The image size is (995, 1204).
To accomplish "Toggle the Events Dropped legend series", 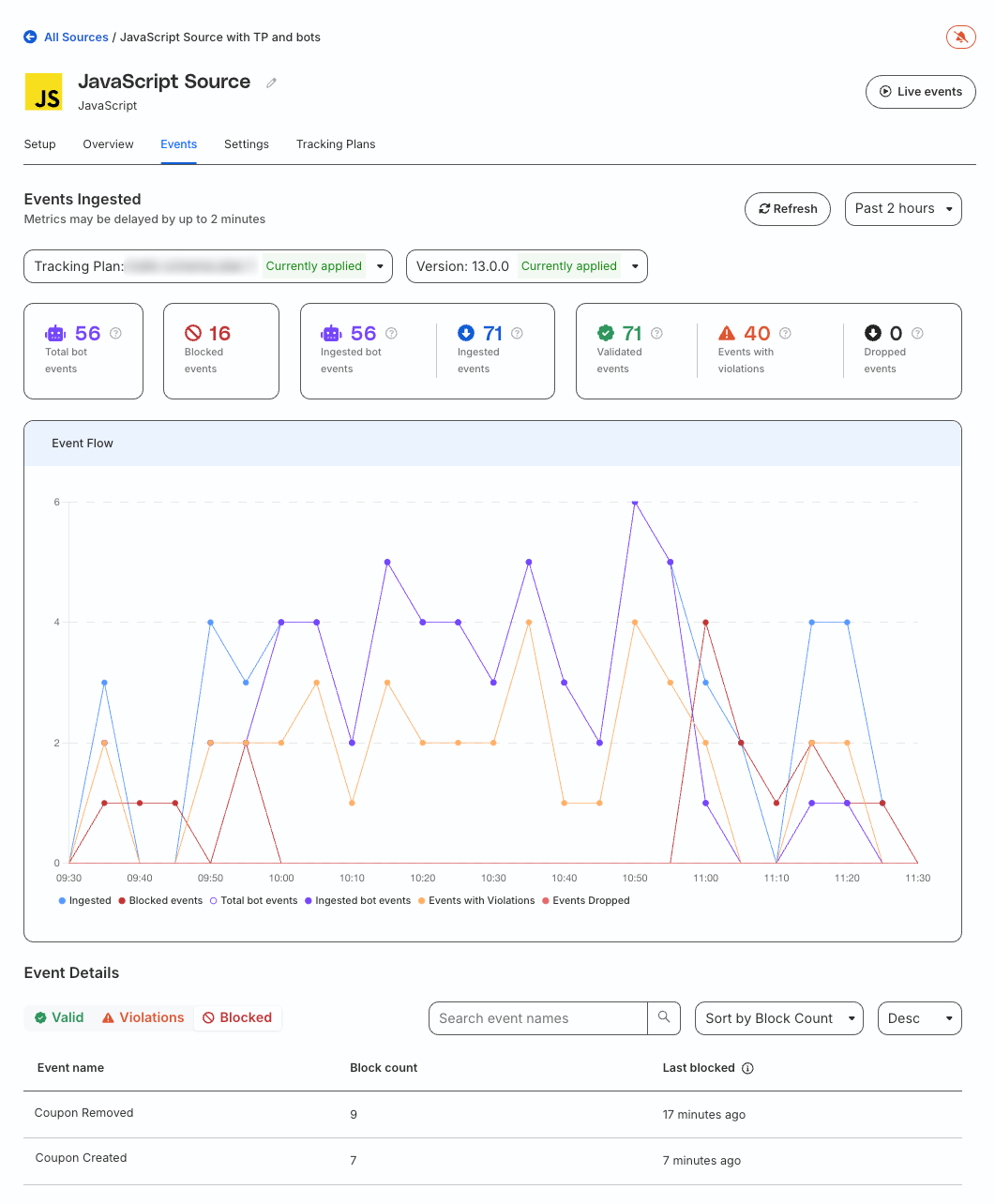I will tap(586, 901).
